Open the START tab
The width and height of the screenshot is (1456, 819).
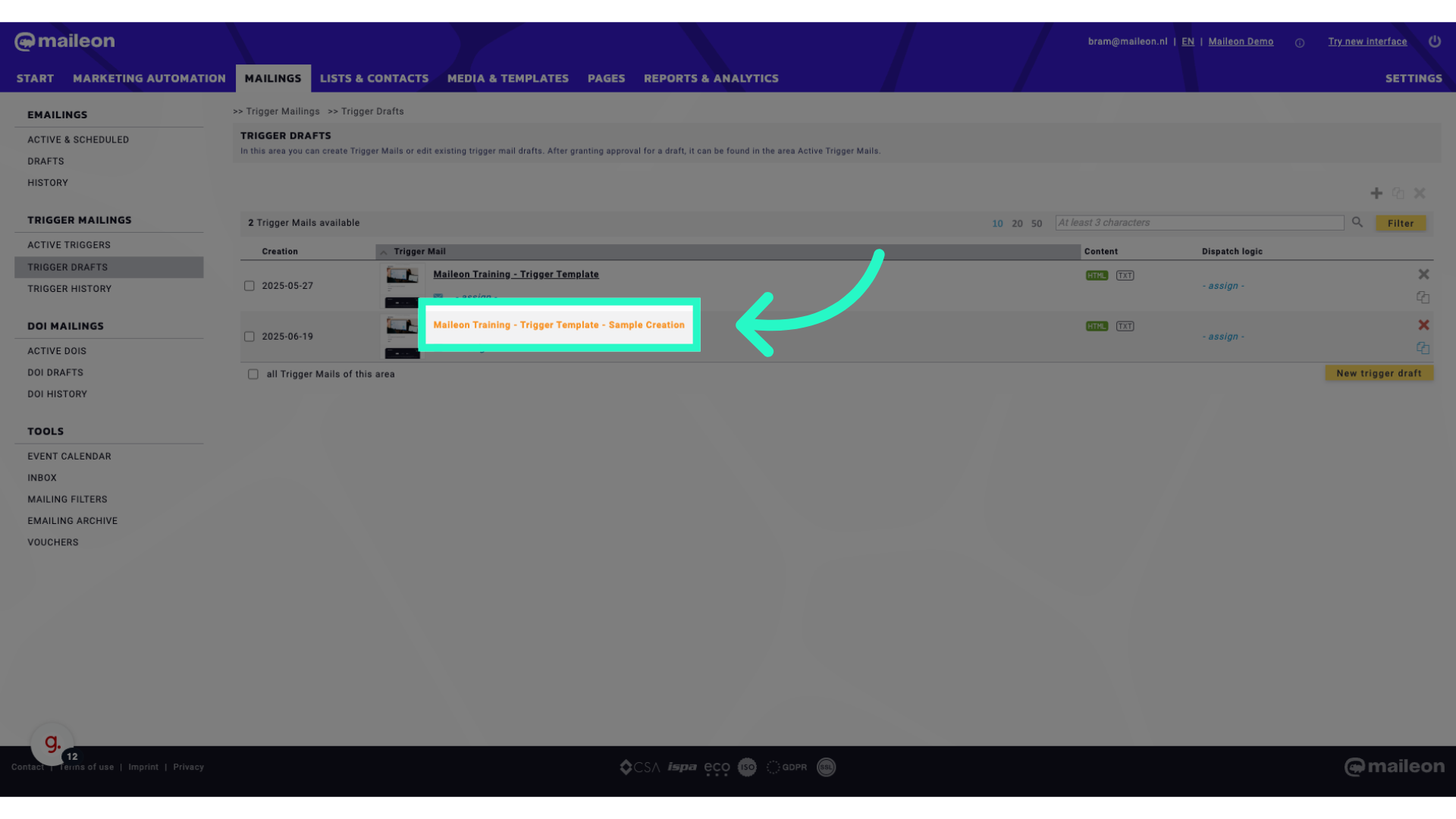[x=35, y=78]
